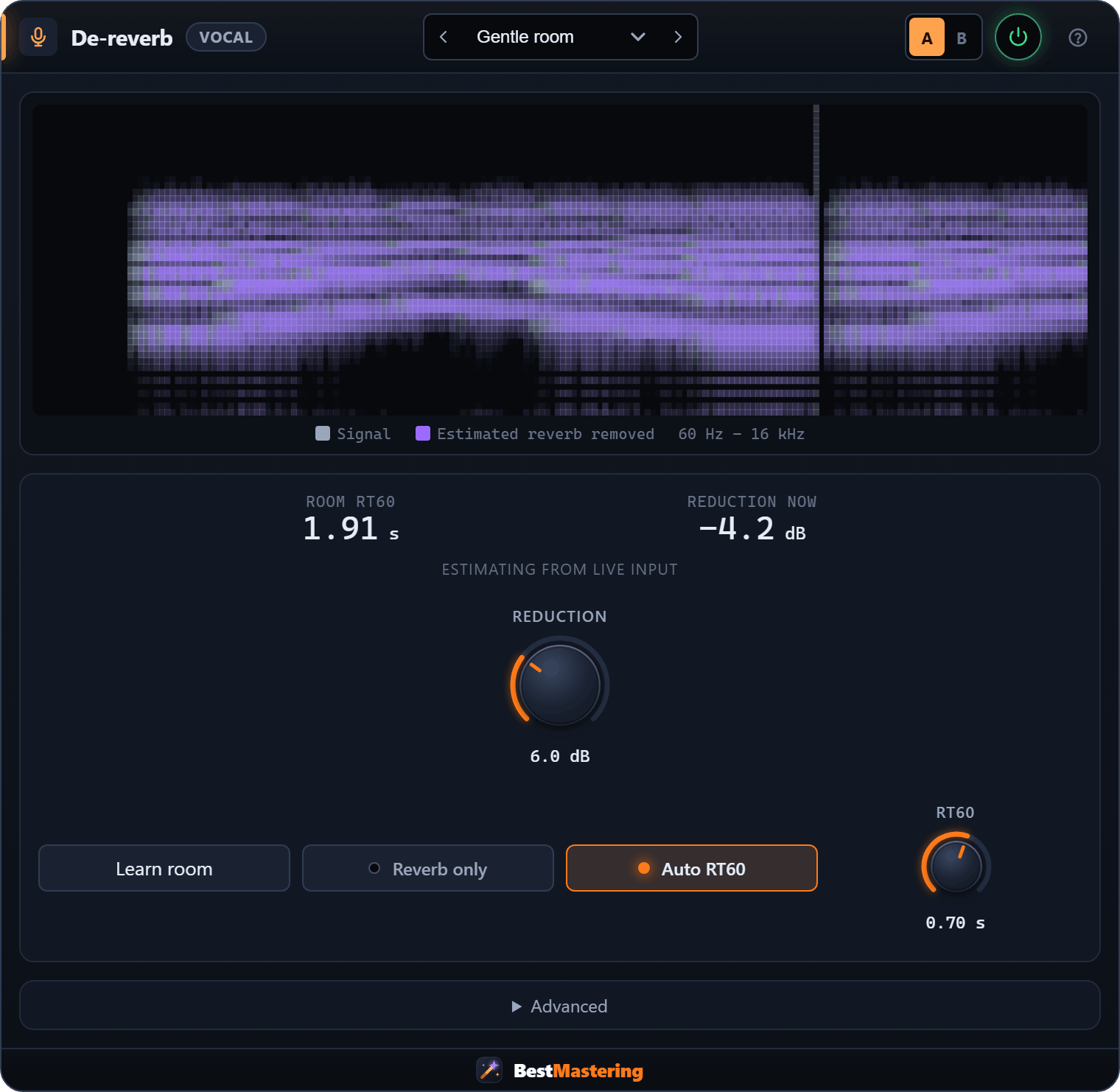Click the Estimating from live input status text
The height and width of the screenshot is (1092, 1120).
[560, 570]
